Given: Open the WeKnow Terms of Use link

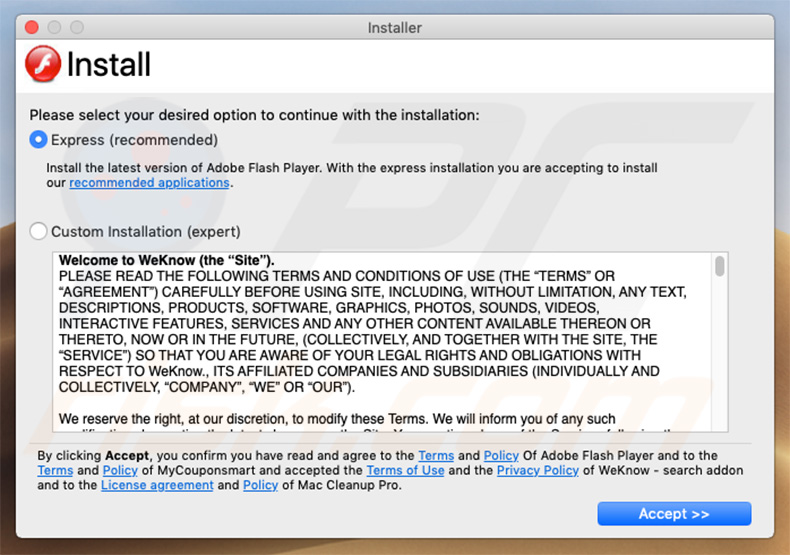Looking at the screenshot, I should pyautogui.click(x=405, y=470).
